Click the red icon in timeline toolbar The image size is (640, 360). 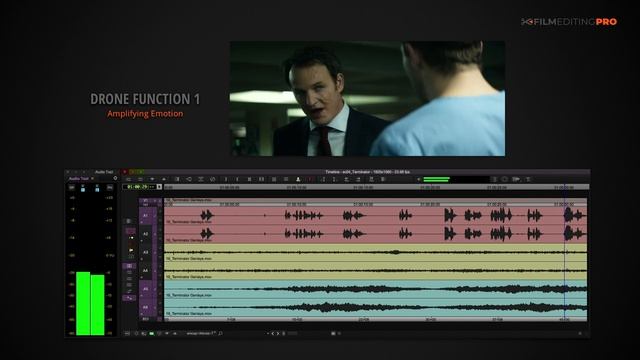point(311,179)
